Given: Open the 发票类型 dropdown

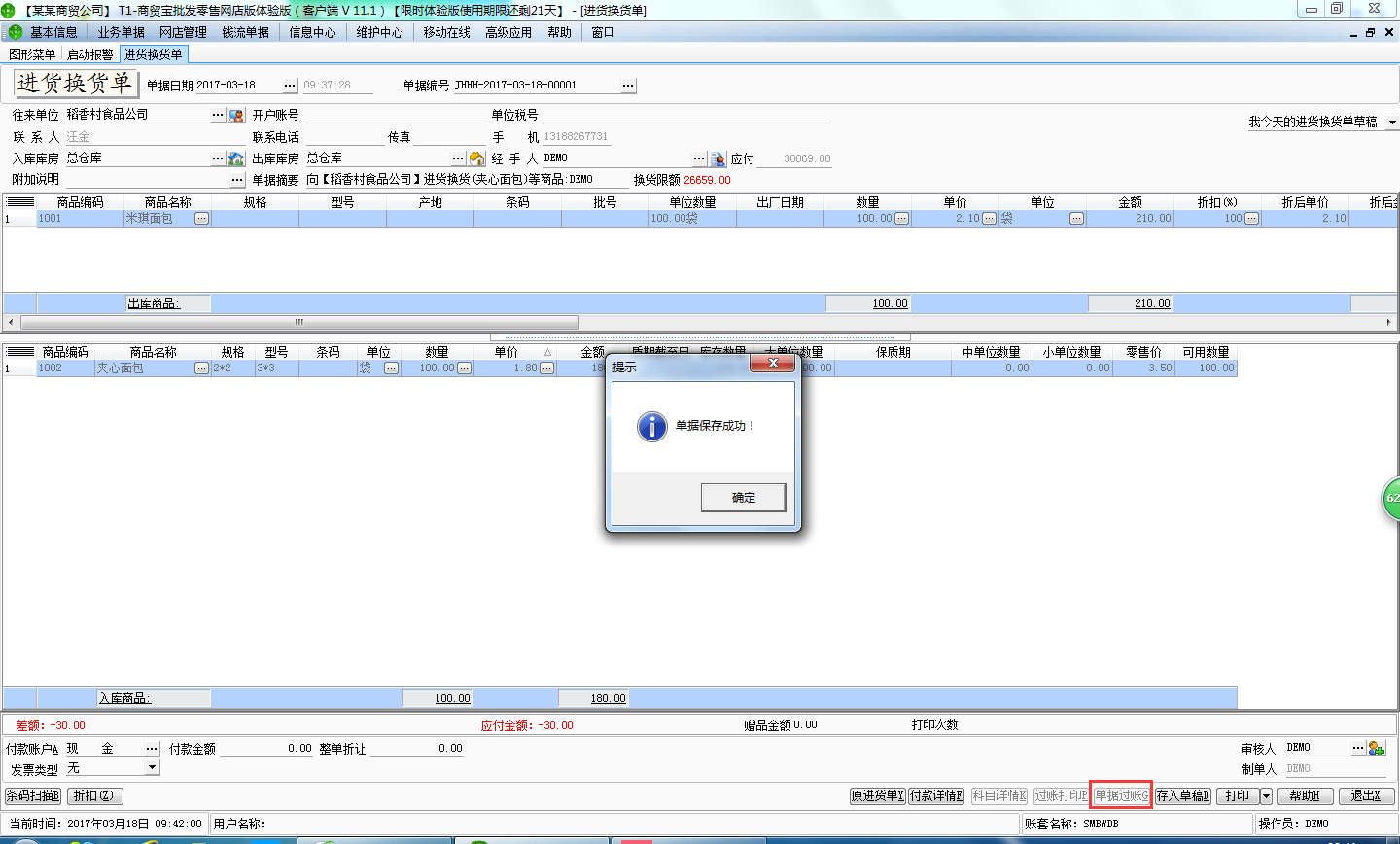Looking at the screenshot, I should coord(152,768).
